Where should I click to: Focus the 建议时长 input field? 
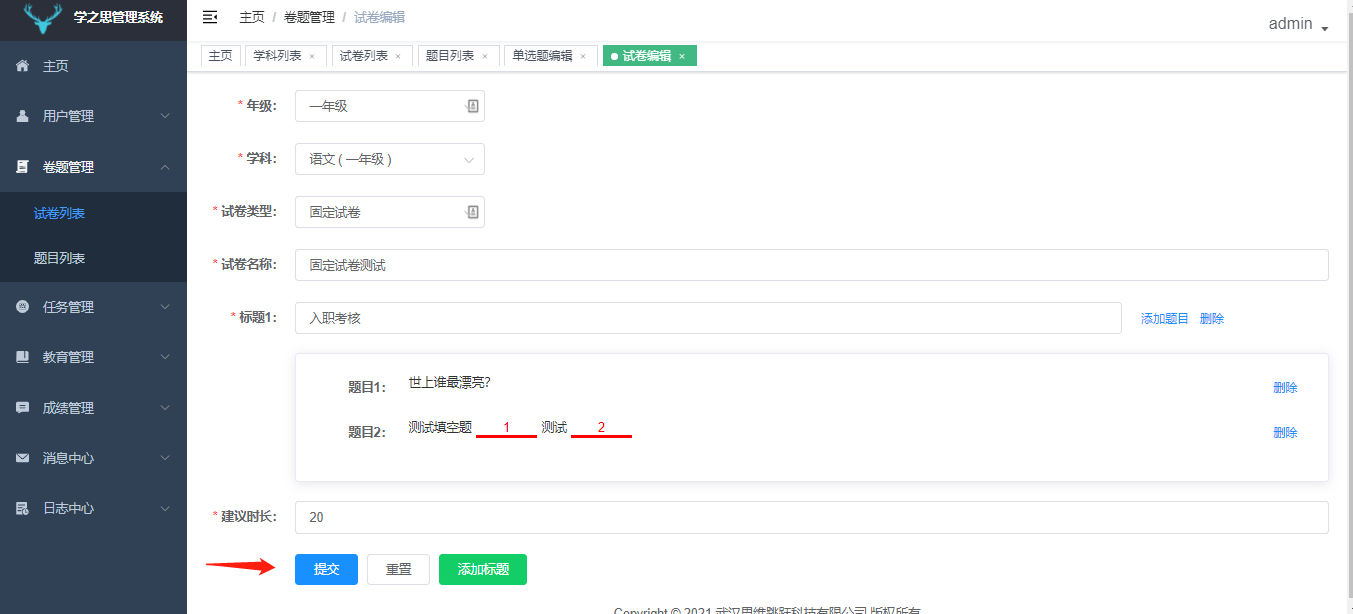click(x=811, y=517)
